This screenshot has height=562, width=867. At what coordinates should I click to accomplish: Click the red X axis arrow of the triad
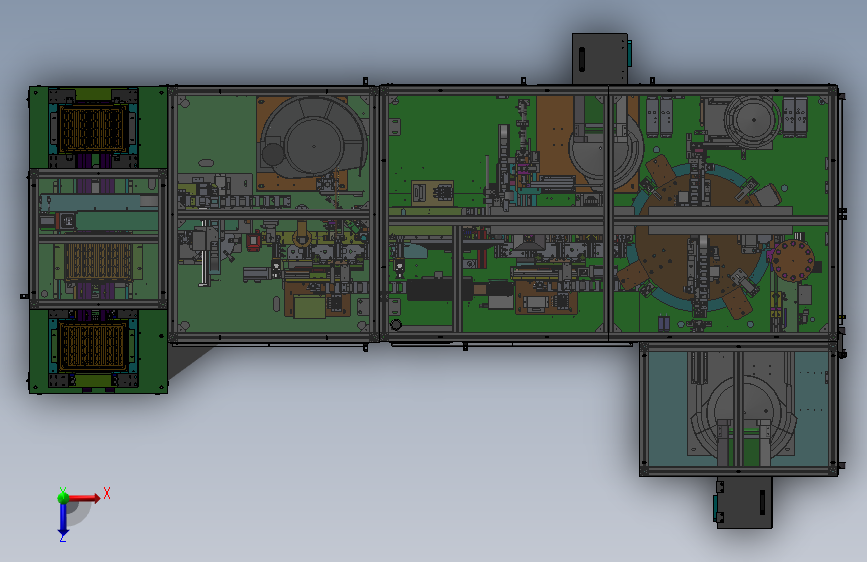[83, 498]
